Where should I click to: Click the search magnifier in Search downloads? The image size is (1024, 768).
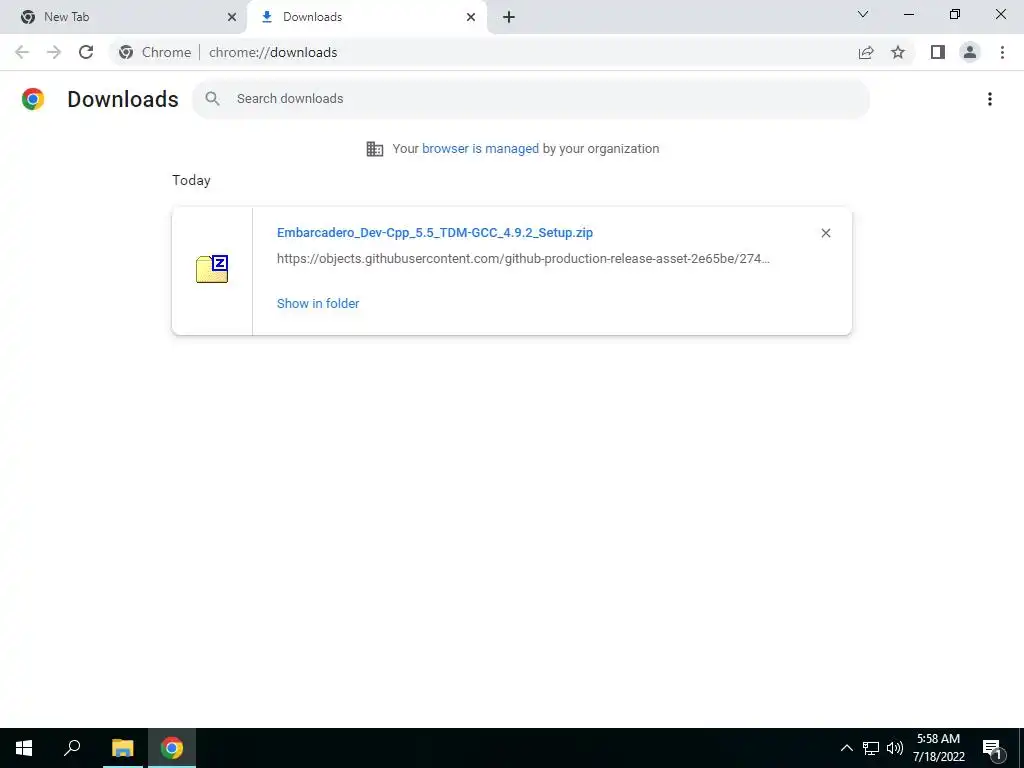212,99
